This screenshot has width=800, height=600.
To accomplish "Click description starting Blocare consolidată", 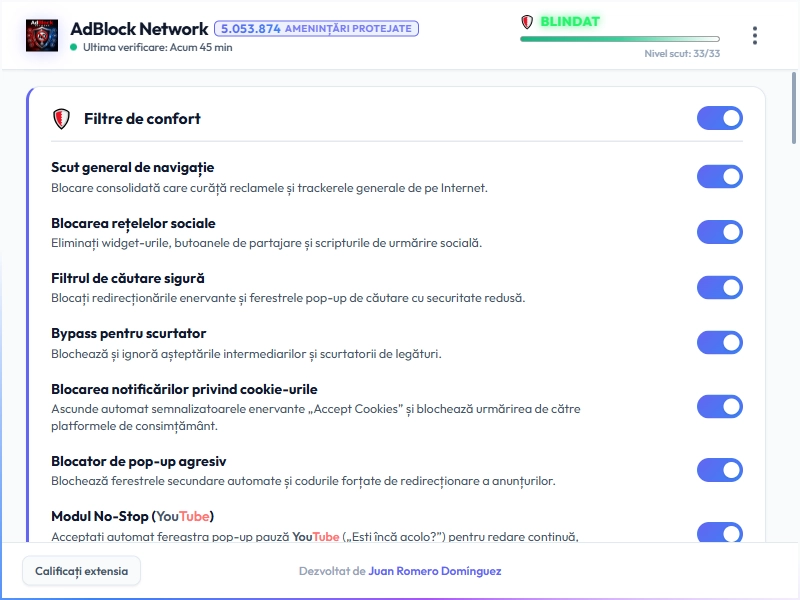I will pyautogui.click(x=269, y=188).
